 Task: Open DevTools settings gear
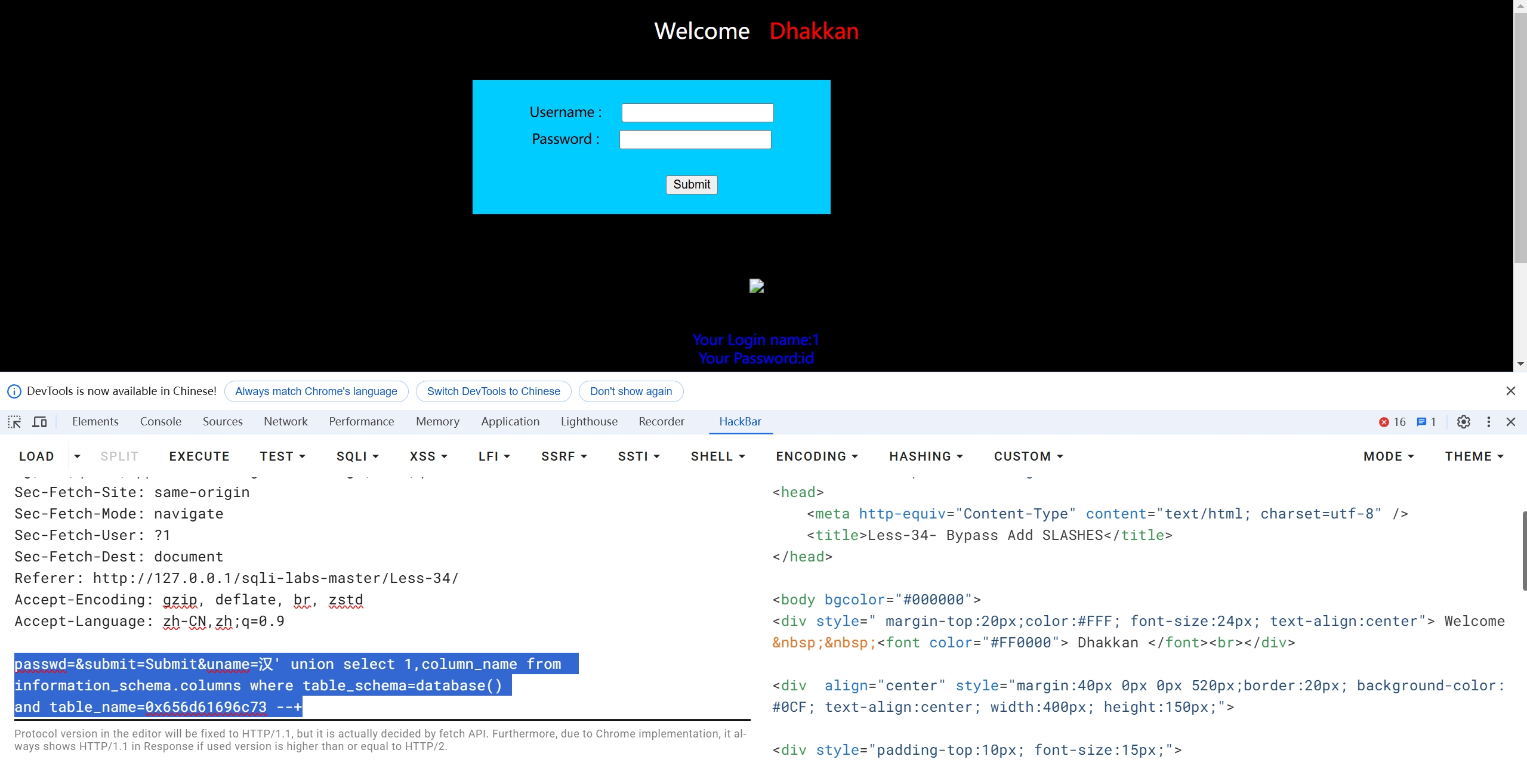[x=1463, y=422]
